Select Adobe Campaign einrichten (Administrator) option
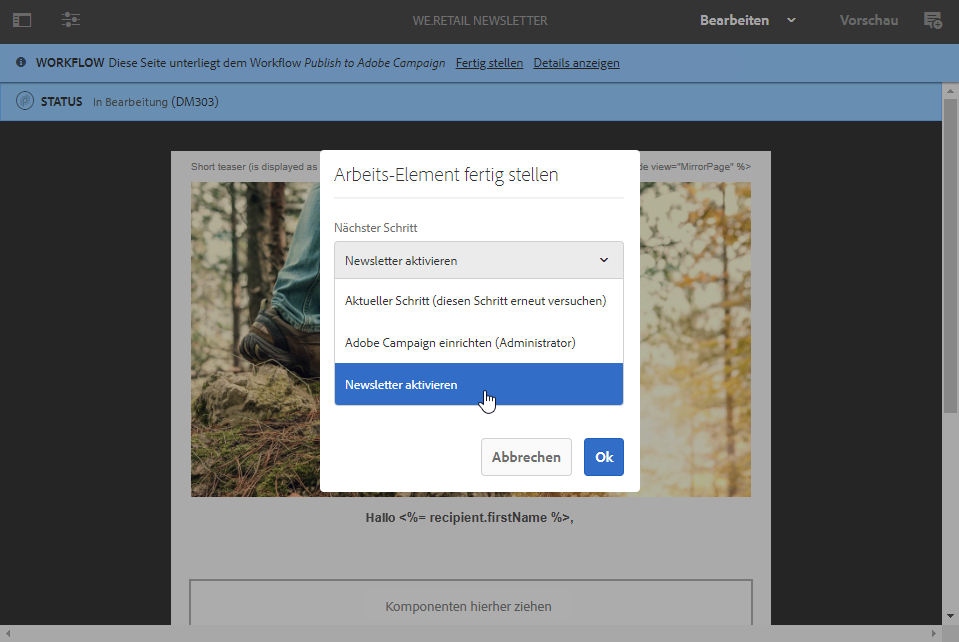The image size is (959, 642). coord(479,343)
